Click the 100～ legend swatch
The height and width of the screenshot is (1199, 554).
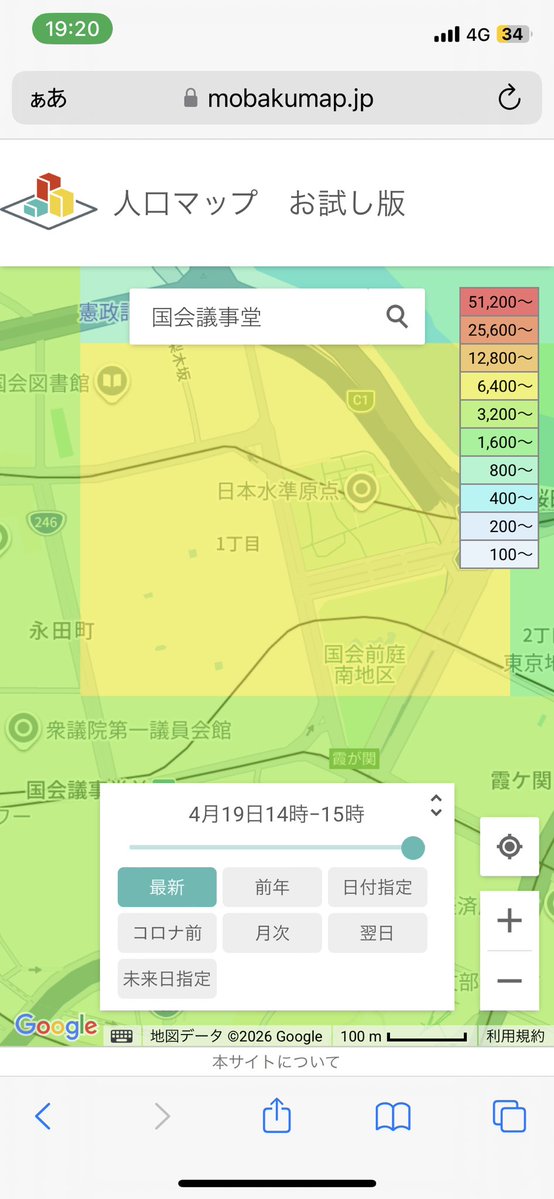[499, 554]
